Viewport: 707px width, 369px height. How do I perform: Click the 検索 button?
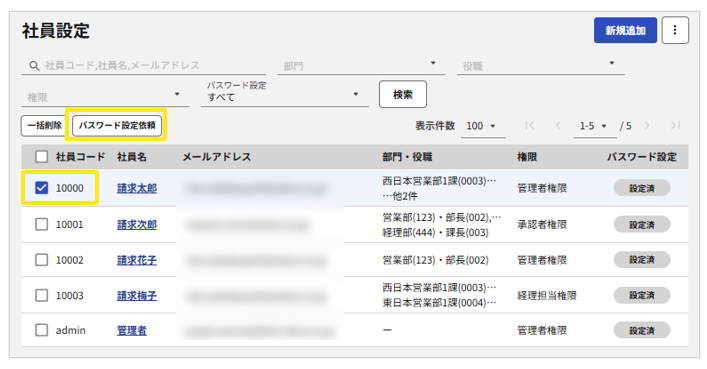click(403, 94)
